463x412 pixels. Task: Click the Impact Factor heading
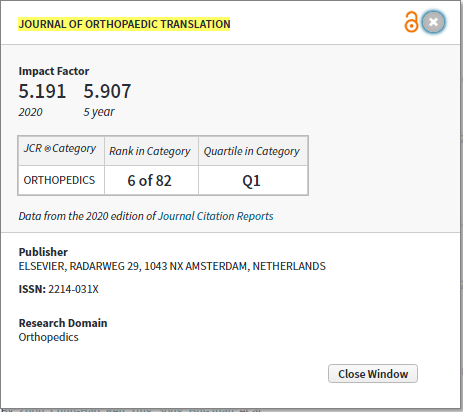click(54, 71)
